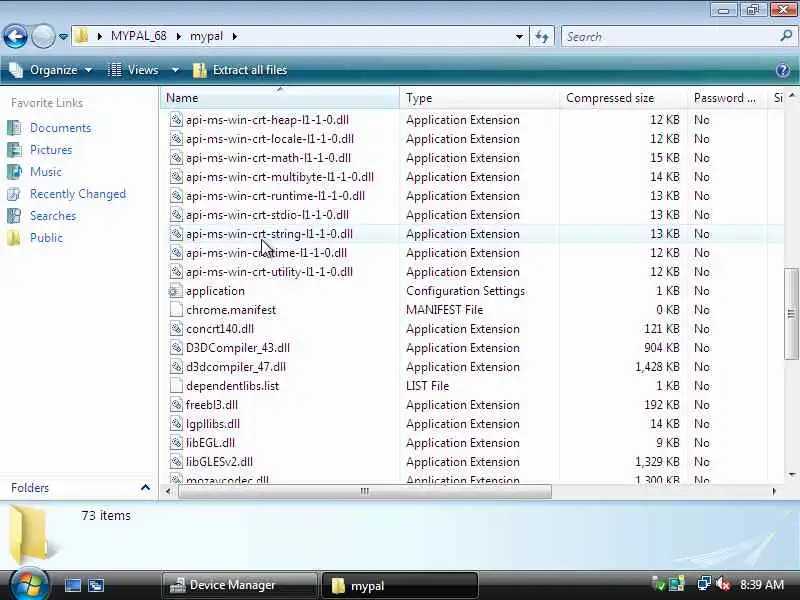Select concrt140.dll file icon
800x600 pixels.
pos(176,329)
